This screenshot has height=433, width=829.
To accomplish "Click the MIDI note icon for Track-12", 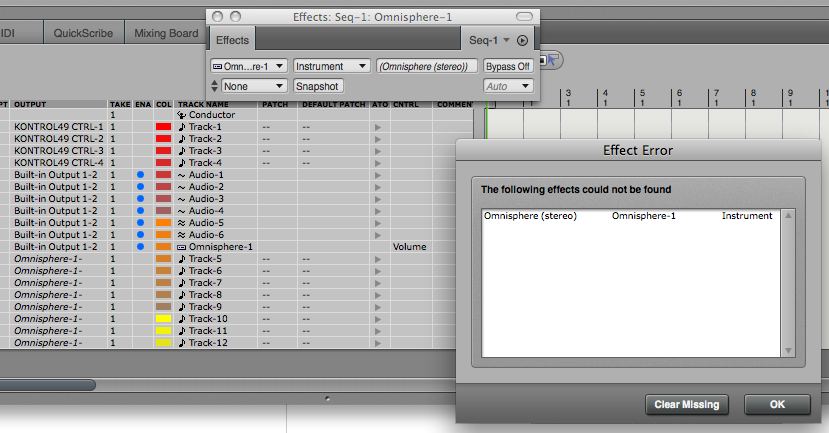I will coord(182,343).
